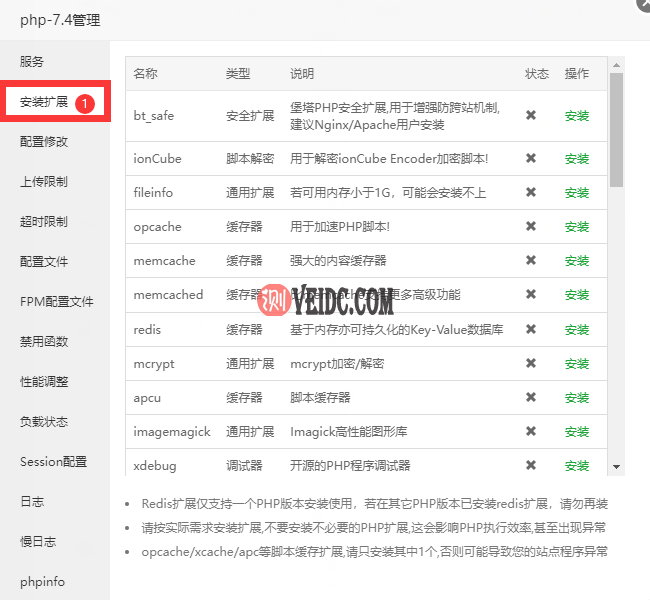Install the memcache extension

point(577,260)
